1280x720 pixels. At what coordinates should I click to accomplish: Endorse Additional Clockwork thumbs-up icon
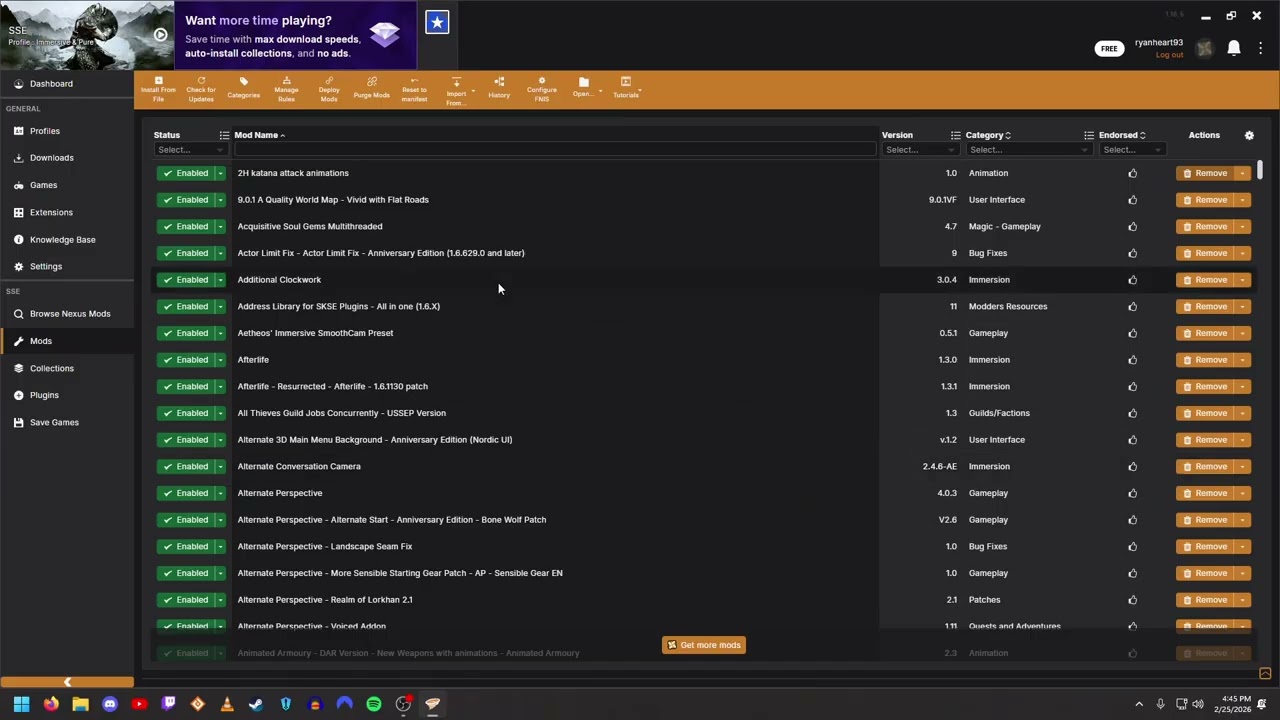click(x=1133, y=280)
